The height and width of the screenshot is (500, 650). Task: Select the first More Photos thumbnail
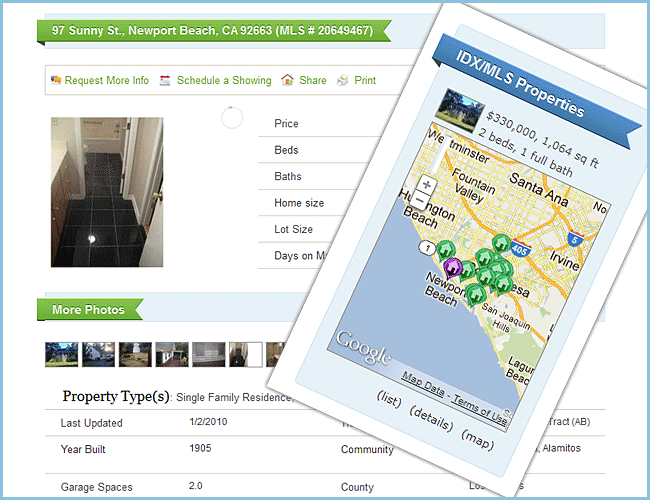click(61, 354)
